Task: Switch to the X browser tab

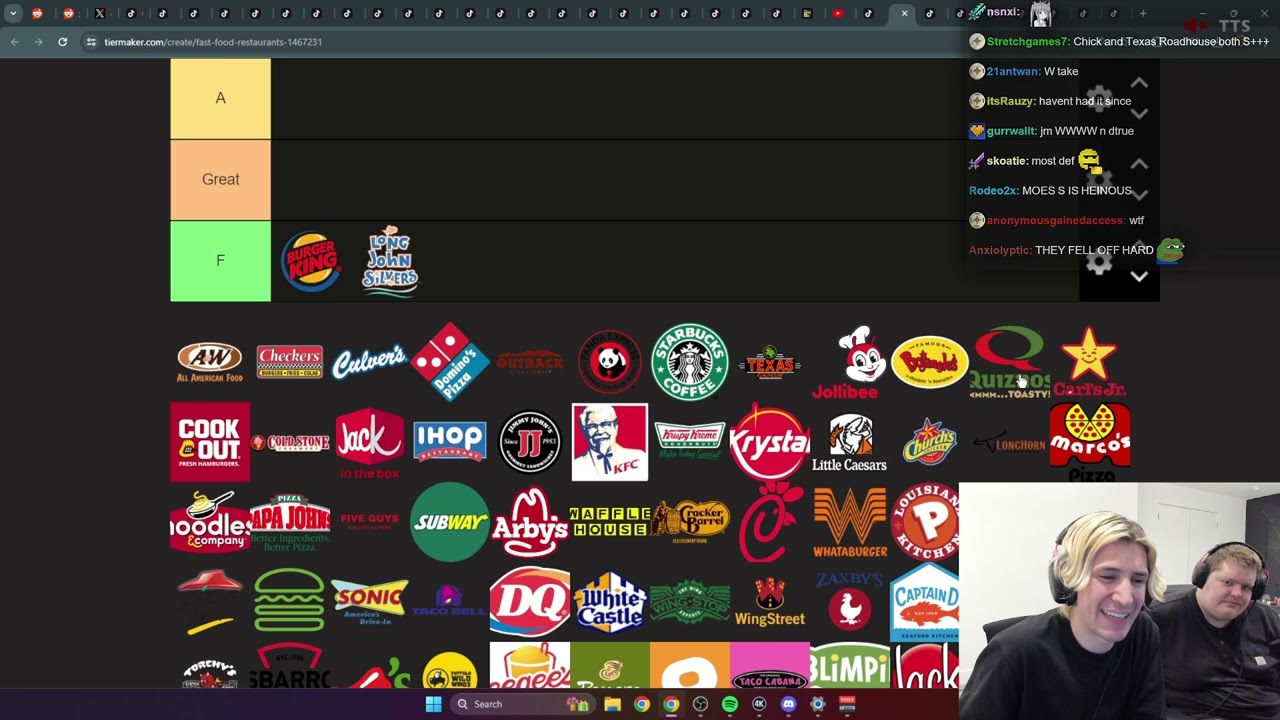Action: click(x=100, y=13)
